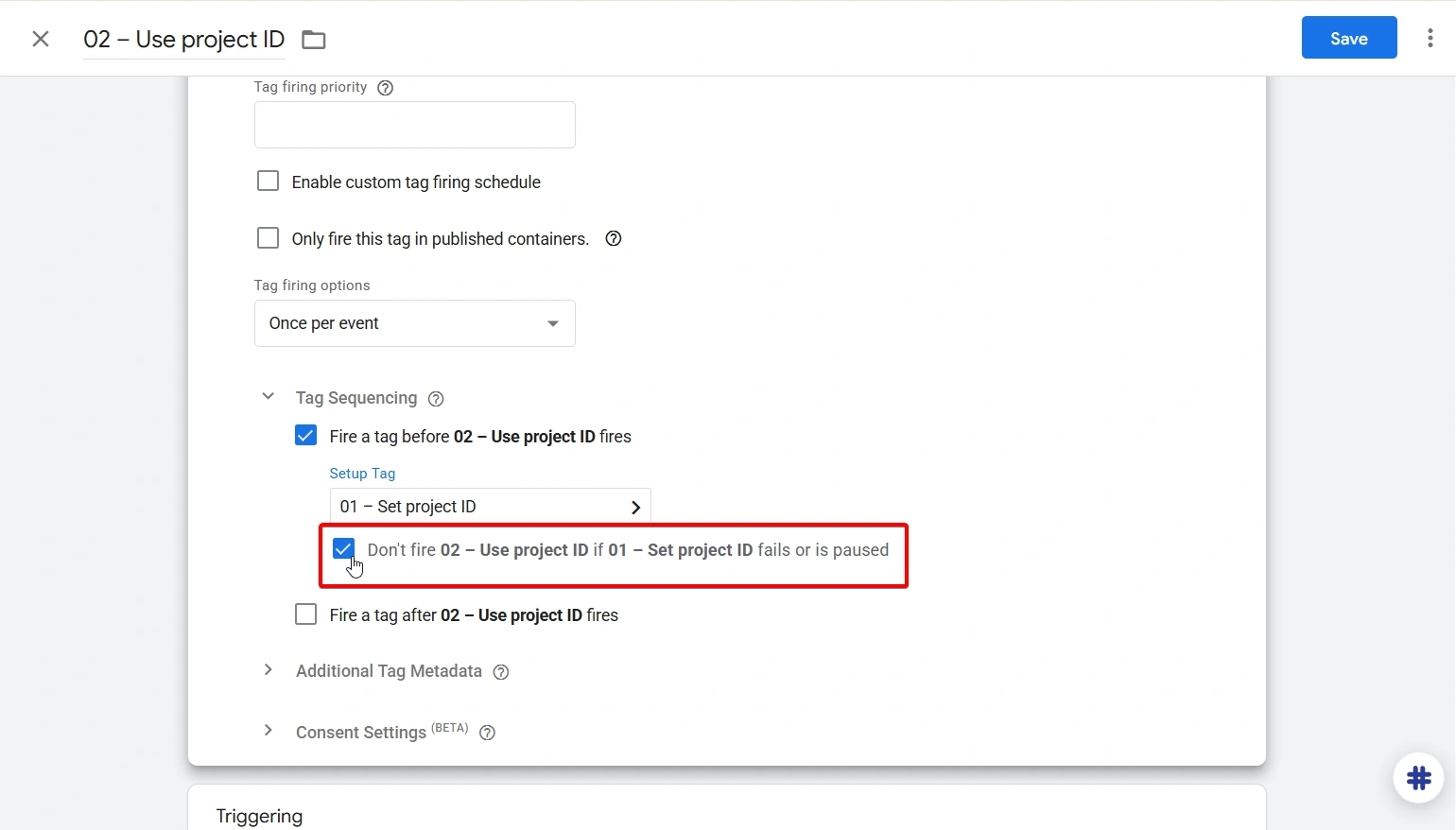Toggle Don't fire if setup tag fails checkbox

(344, 548)
